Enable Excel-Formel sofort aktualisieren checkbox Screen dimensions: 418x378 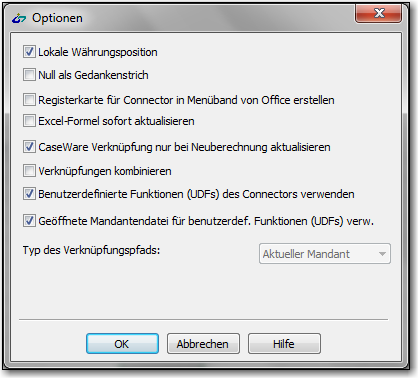point(29,121)
